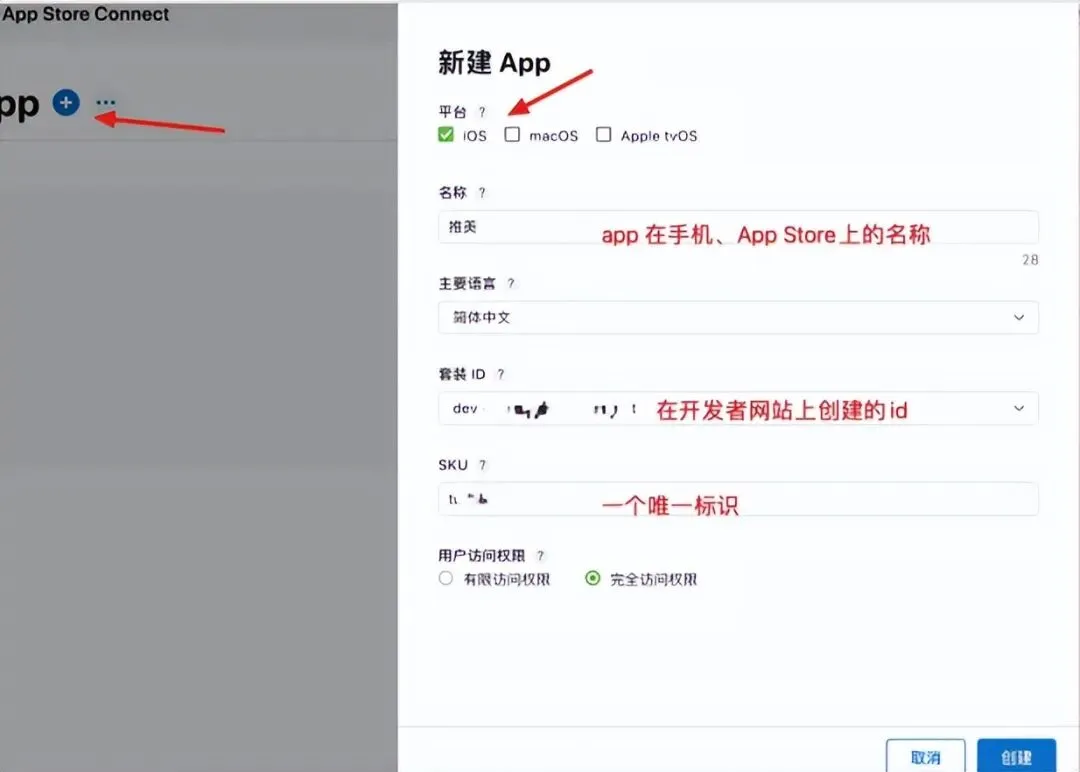Screen dimensions: 1080x772
Task: Click the SKU input field
Action: 738,499
